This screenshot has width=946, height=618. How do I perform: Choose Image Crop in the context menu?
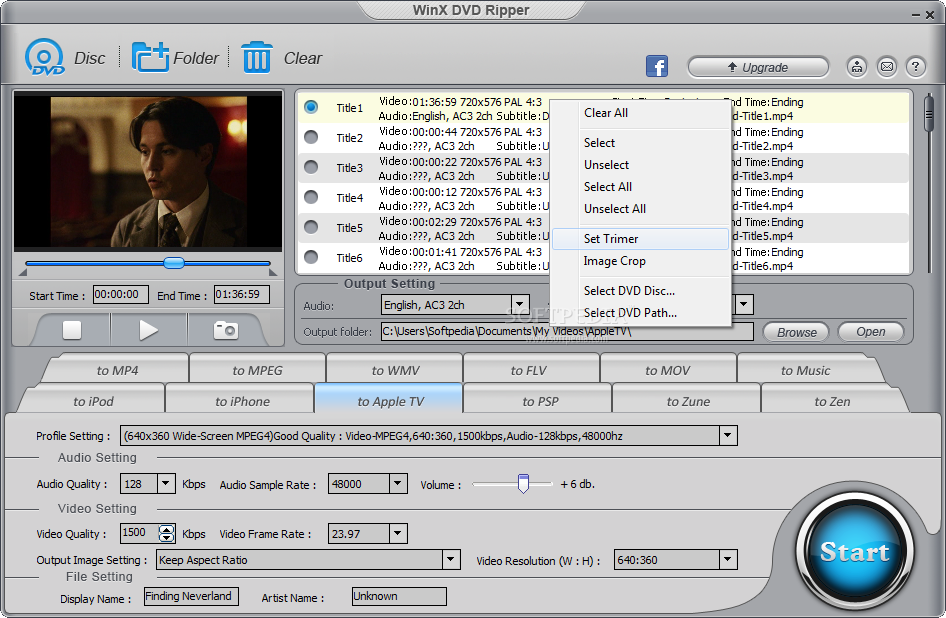tap(640, 261)
